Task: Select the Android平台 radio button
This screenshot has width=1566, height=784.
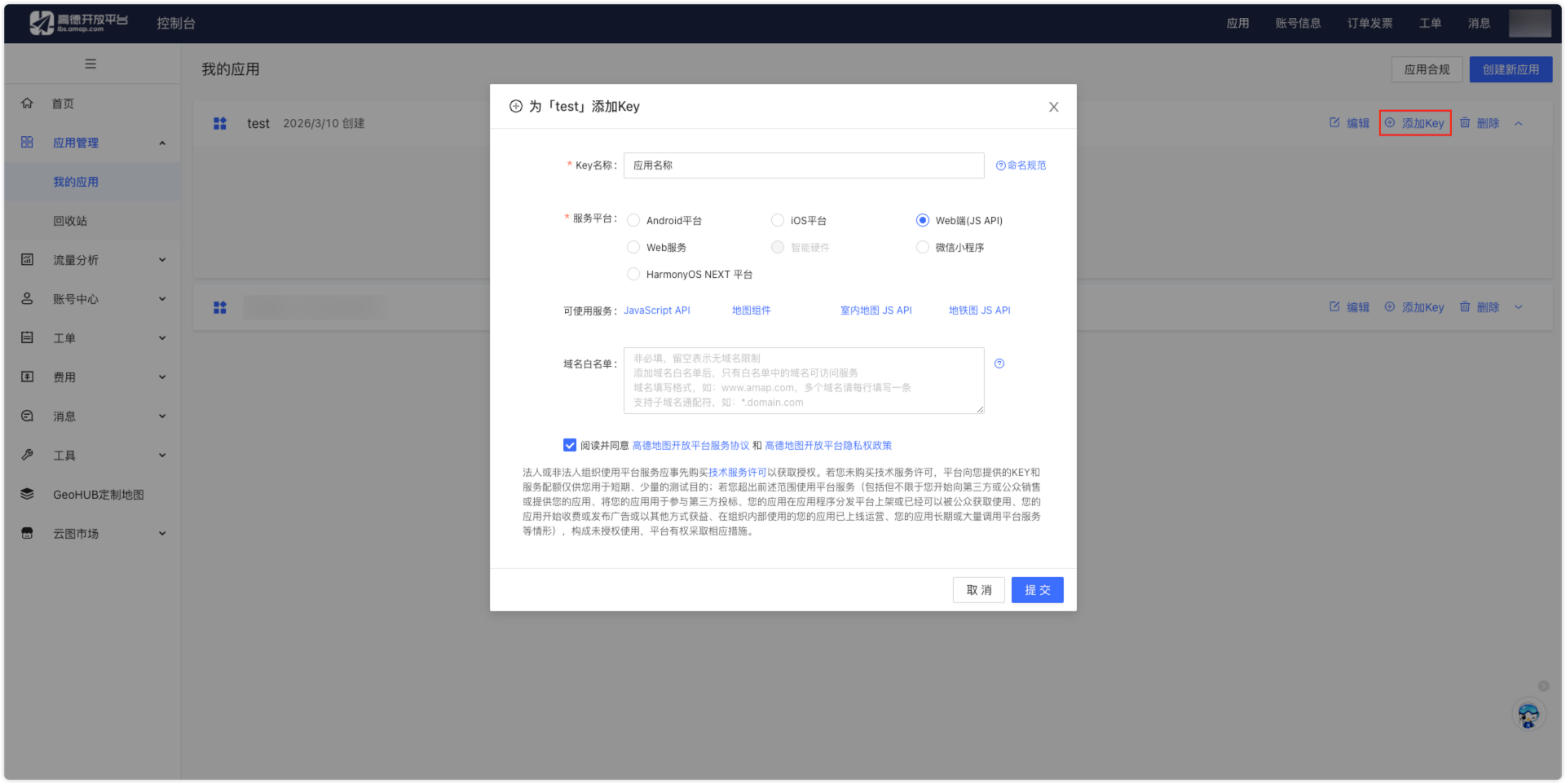Action: (x=633, y=221)
